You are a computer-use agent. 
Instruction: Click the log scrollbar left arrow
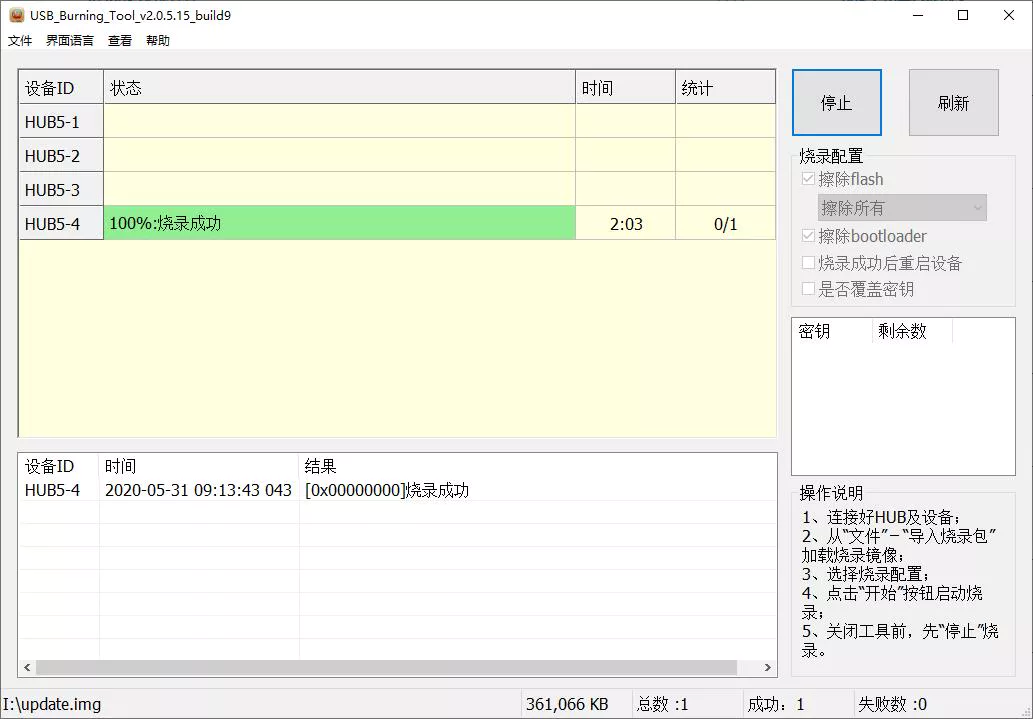[27, 668]
